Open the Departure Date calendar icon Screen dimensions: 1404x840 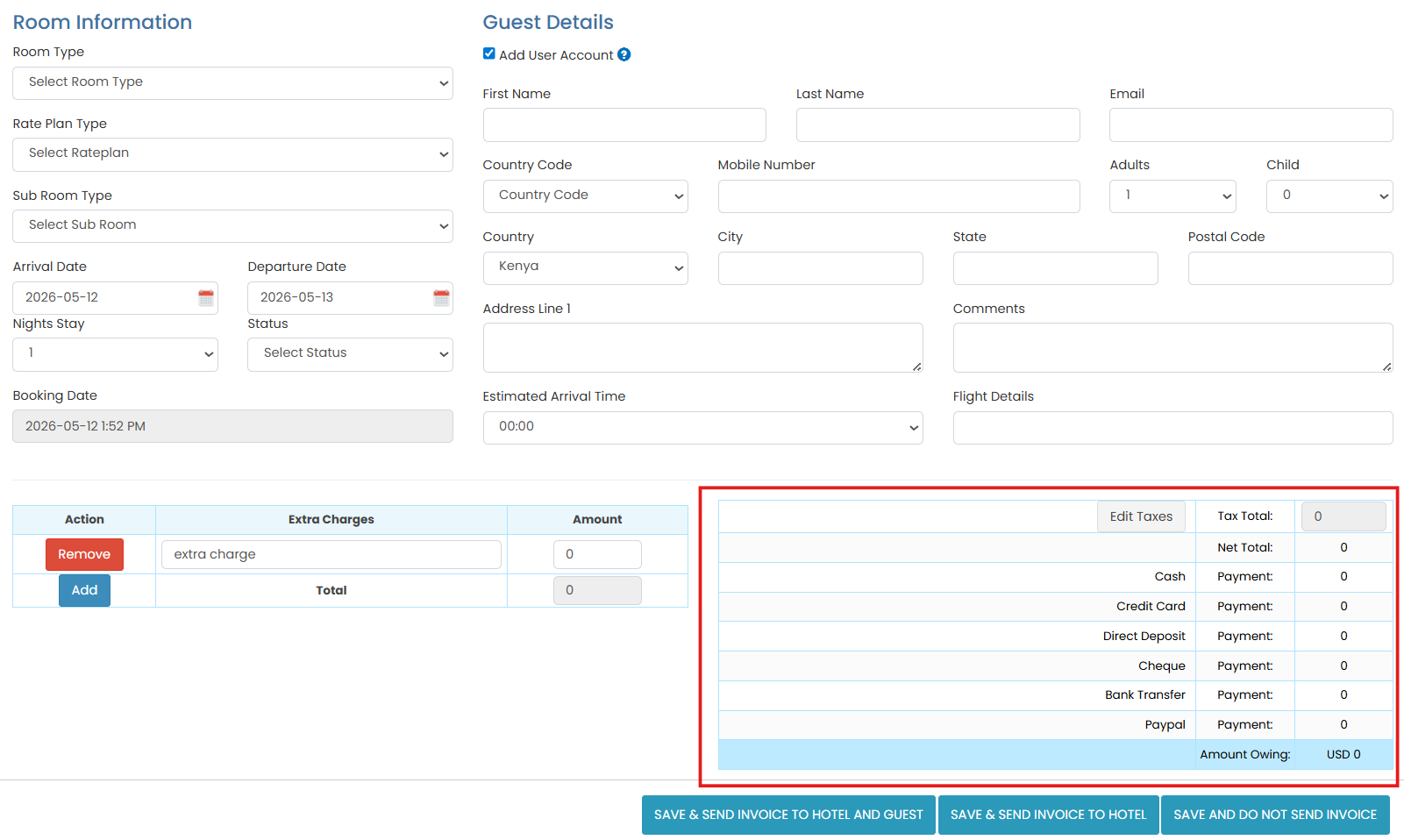441,298
